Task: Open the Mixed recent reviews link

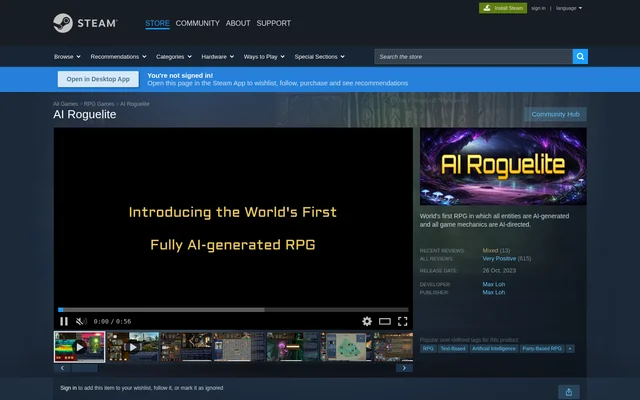Action: (x=490, y=251)
